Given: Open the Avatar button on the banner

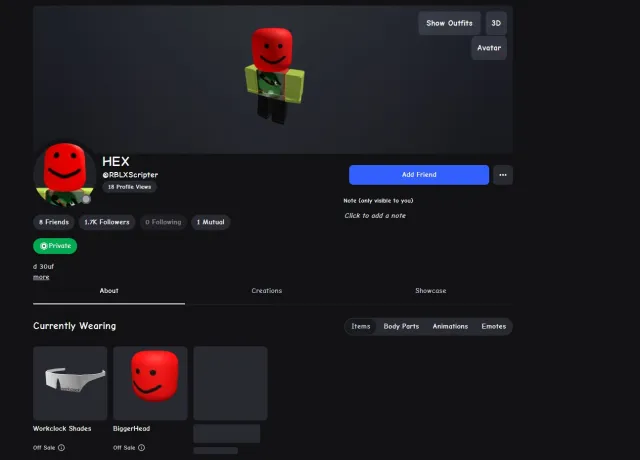Looking at the screenshot, I should pyautogui.click(x=489, y=48).
